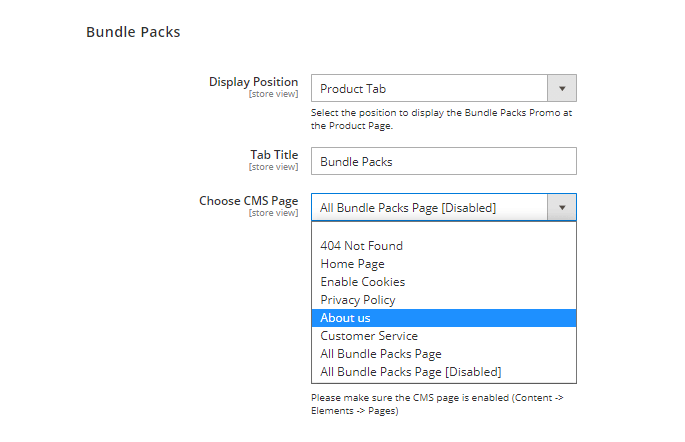Click the Display Position field label
The image size is (685, 442).
pos(253,82)
